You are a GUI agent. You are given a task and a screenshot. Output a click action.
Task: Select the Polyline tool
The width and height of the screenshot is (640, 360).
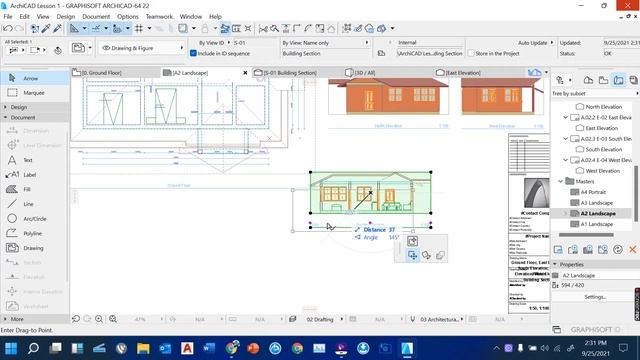[35, 233]
